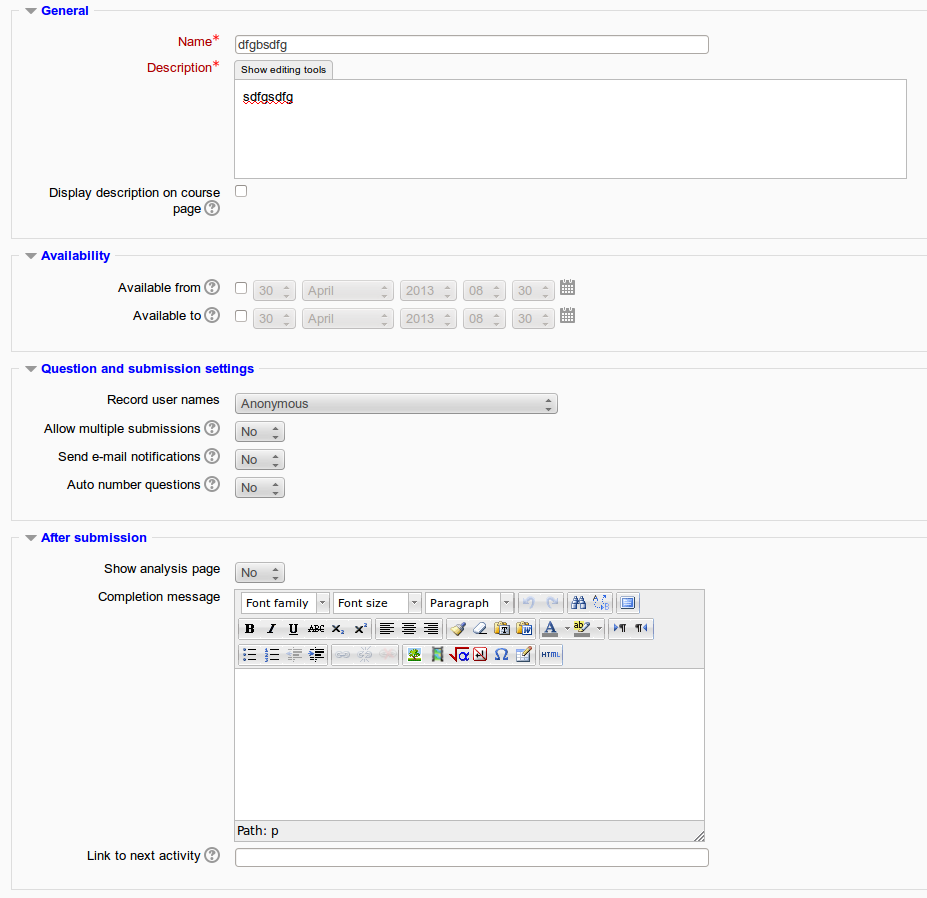Apply subscript formatting
This screenshot has width=927, height=898.
point(338,628)
